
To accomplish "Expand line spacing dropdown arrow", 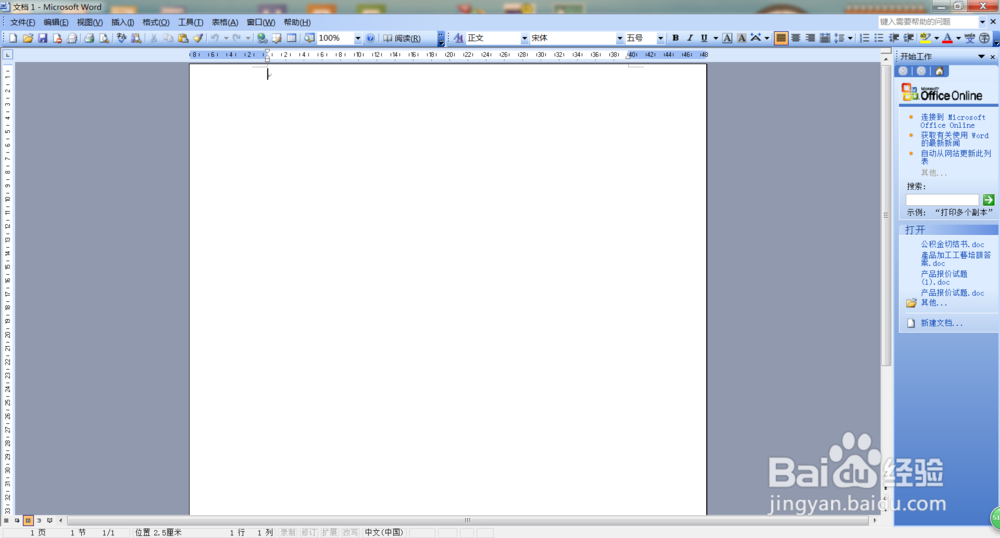I will coord(850,38).
